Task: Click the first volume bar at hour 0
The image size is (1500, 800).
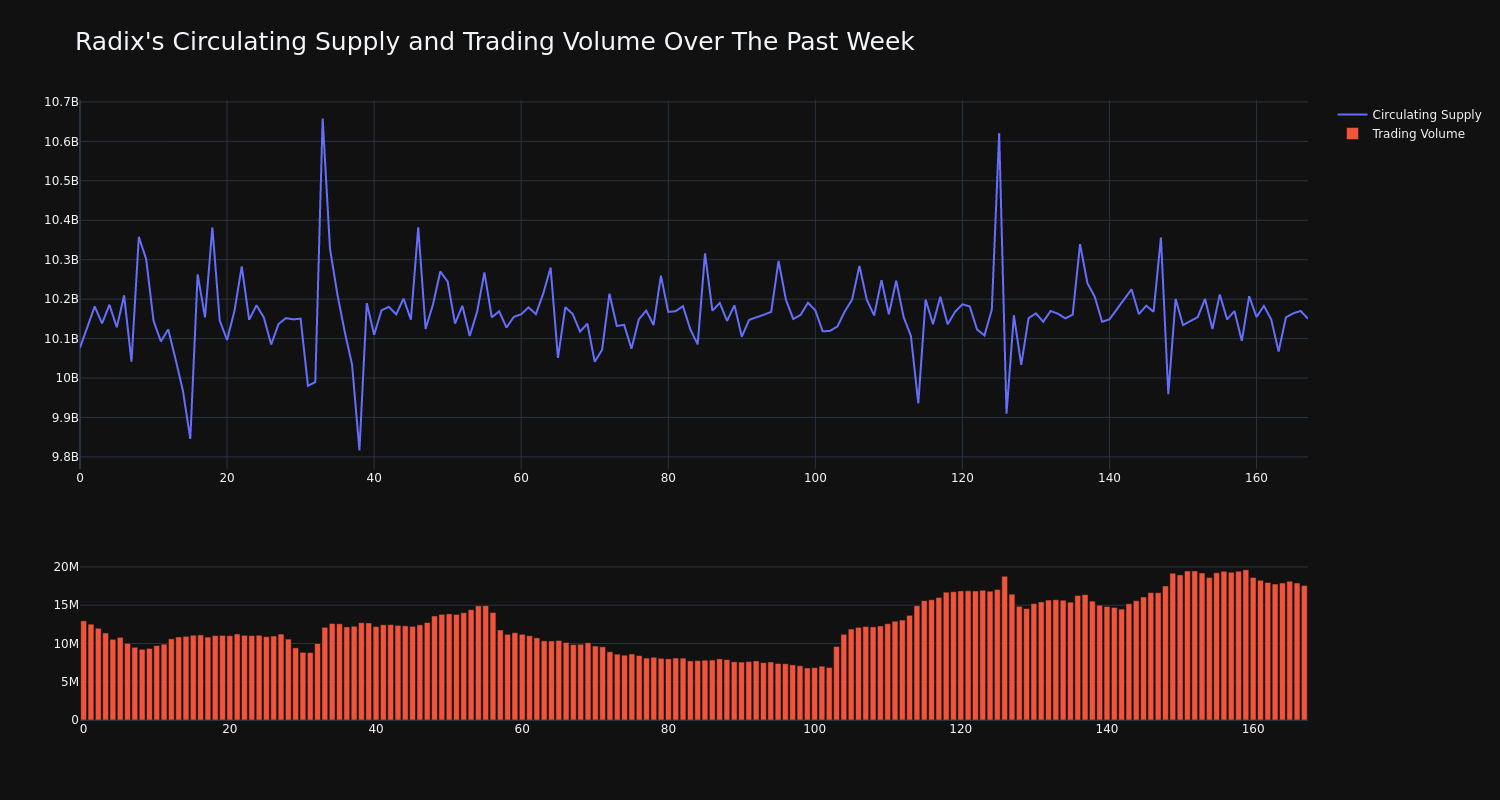Action: pyautogui.click(x=83, y=670)
